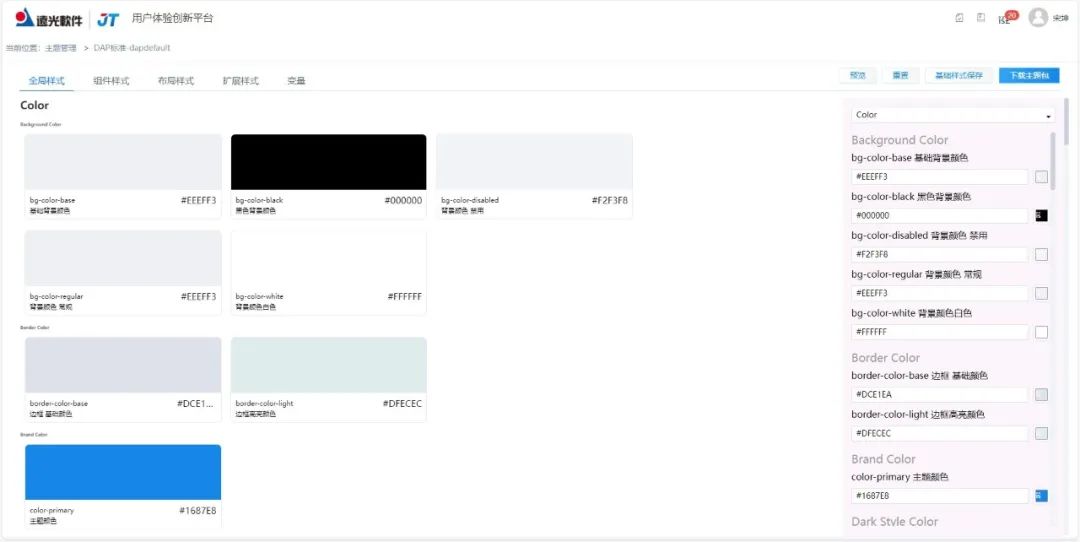Select the color-primary blue preview card
Screen dimensions: 1080x542
(x=123, y=472)
